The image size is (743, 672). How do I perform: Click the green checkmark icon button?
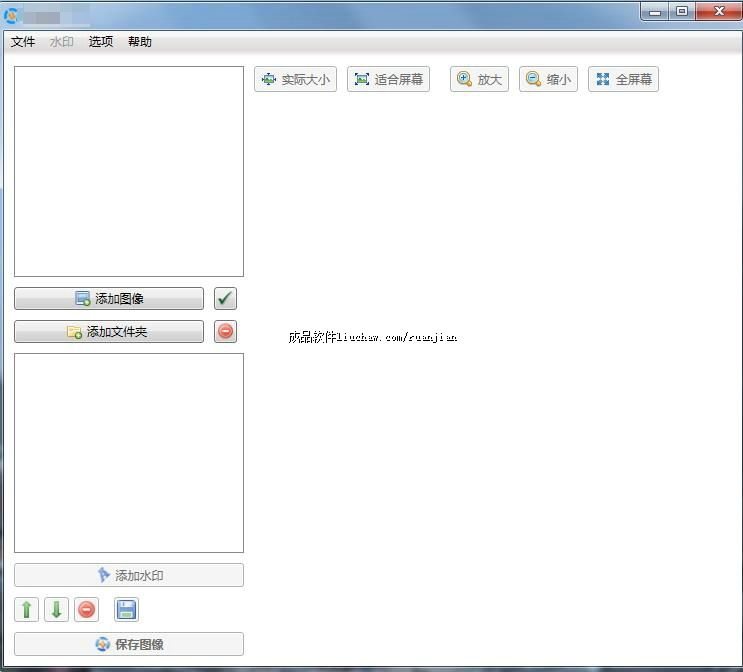coord(226,298)
